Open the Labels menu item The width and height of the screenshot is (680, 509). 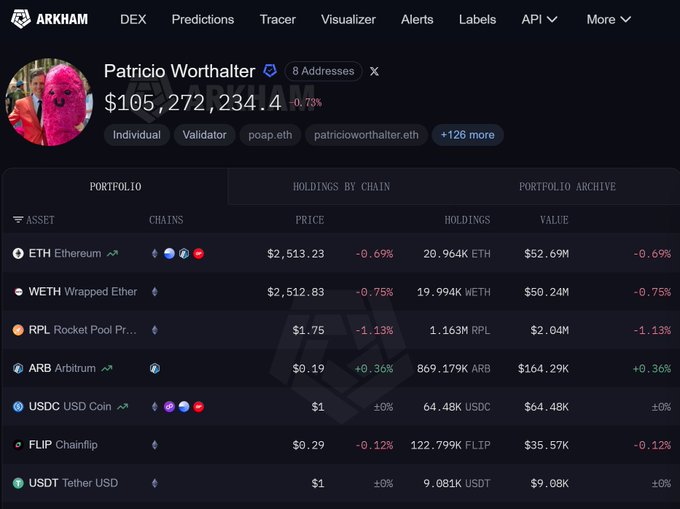477,20
